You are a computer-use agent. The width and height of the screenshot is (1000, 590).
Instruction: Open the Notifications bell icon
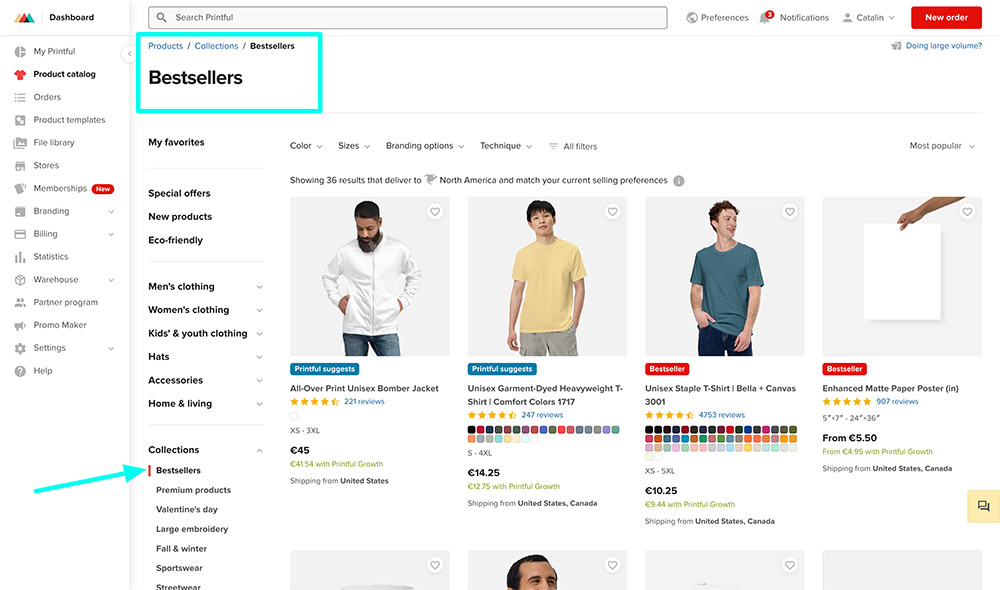point(765,17)
